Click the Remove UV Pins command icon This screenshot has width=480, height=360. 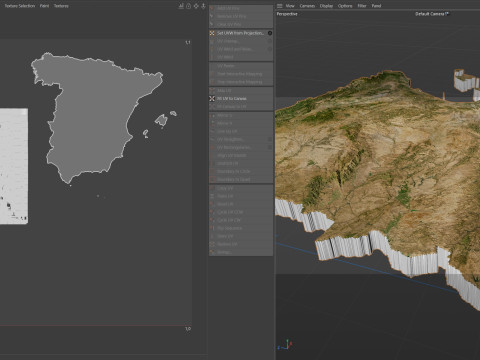coord(212,16)
